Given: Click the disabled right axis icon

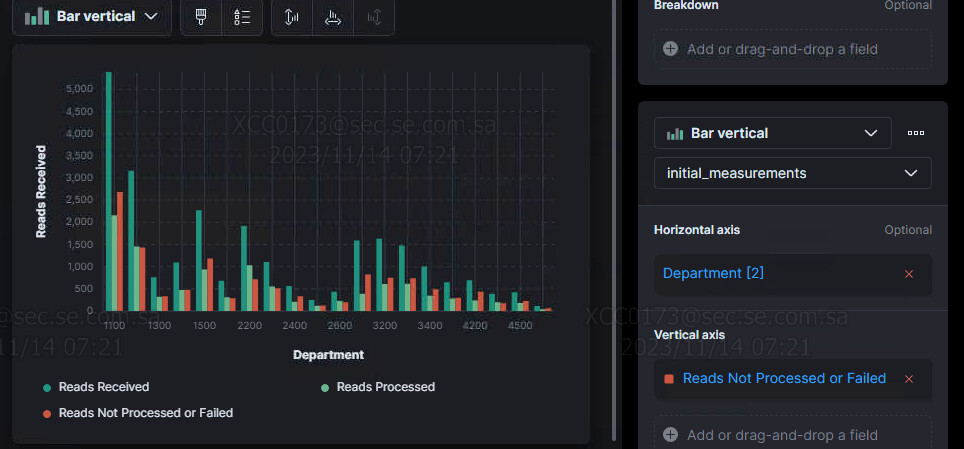Looking at the screenshot, I should [x=374, y=17].
